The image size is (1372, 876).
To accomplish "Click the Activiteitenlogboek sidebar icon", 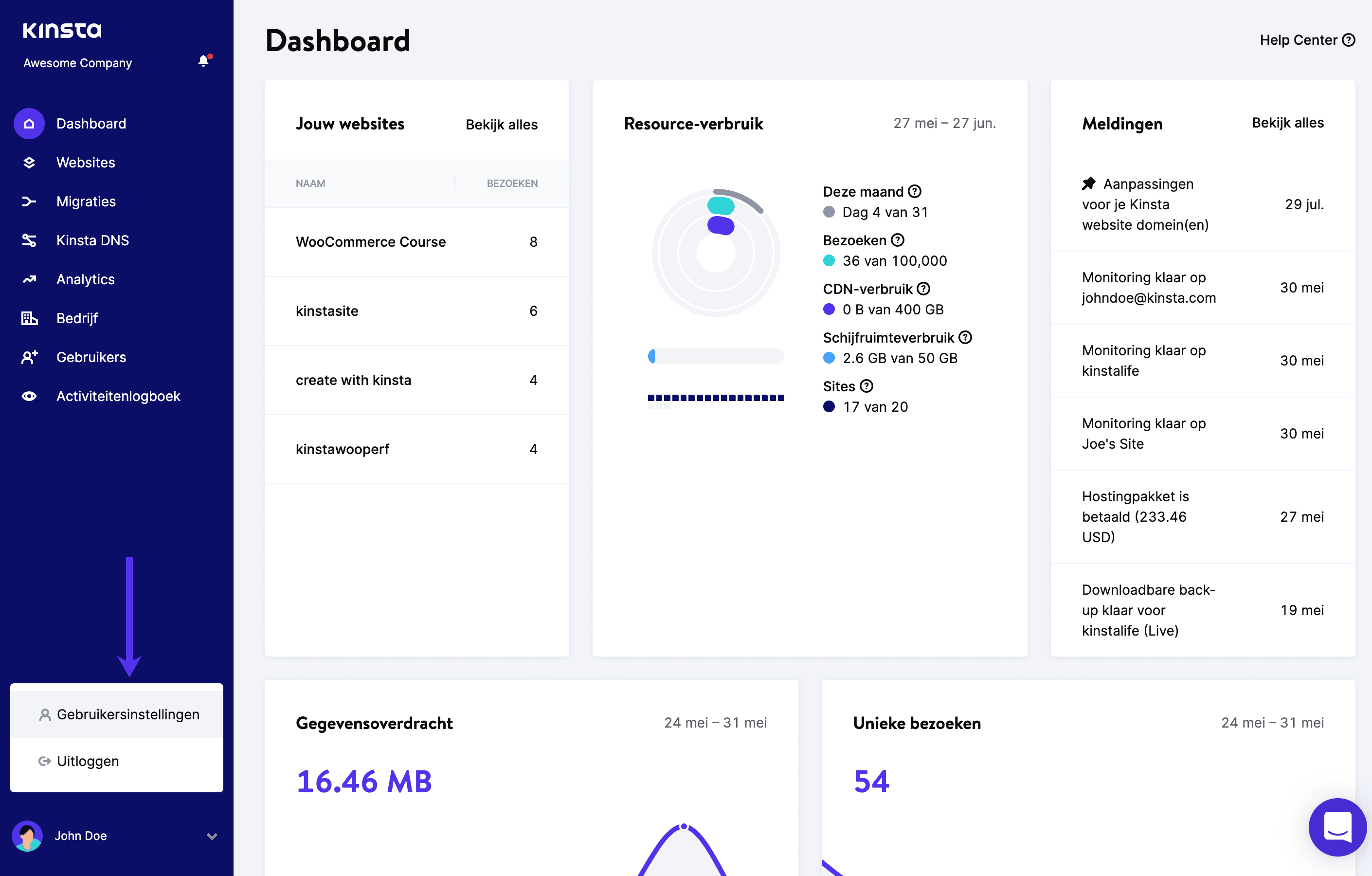I will 29,397.
